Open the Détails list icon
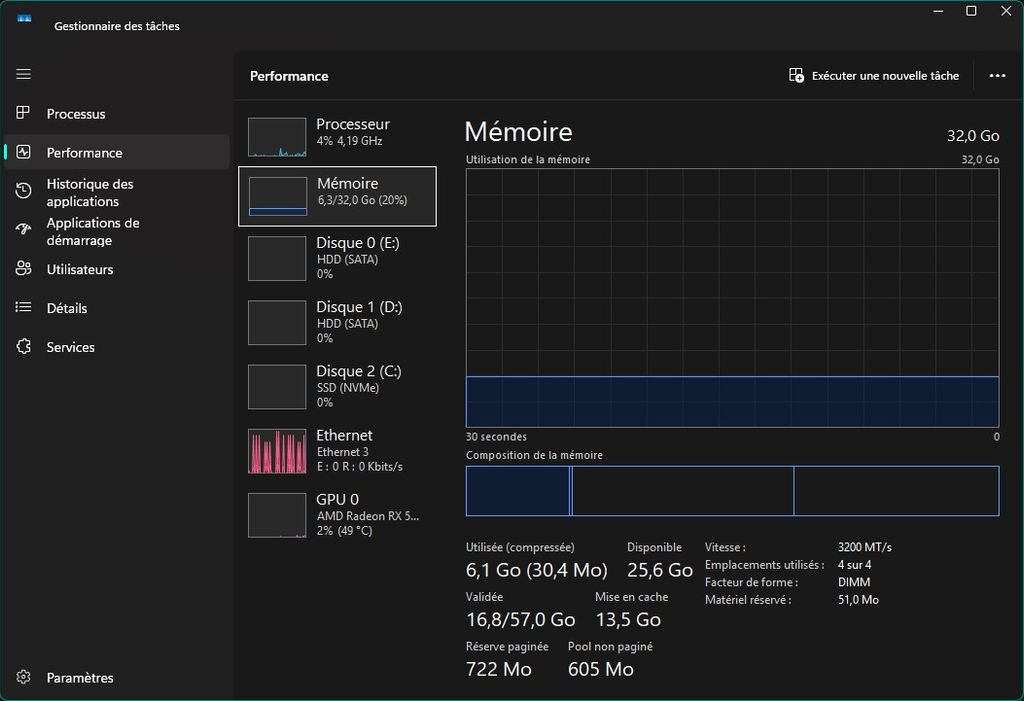 24,308
